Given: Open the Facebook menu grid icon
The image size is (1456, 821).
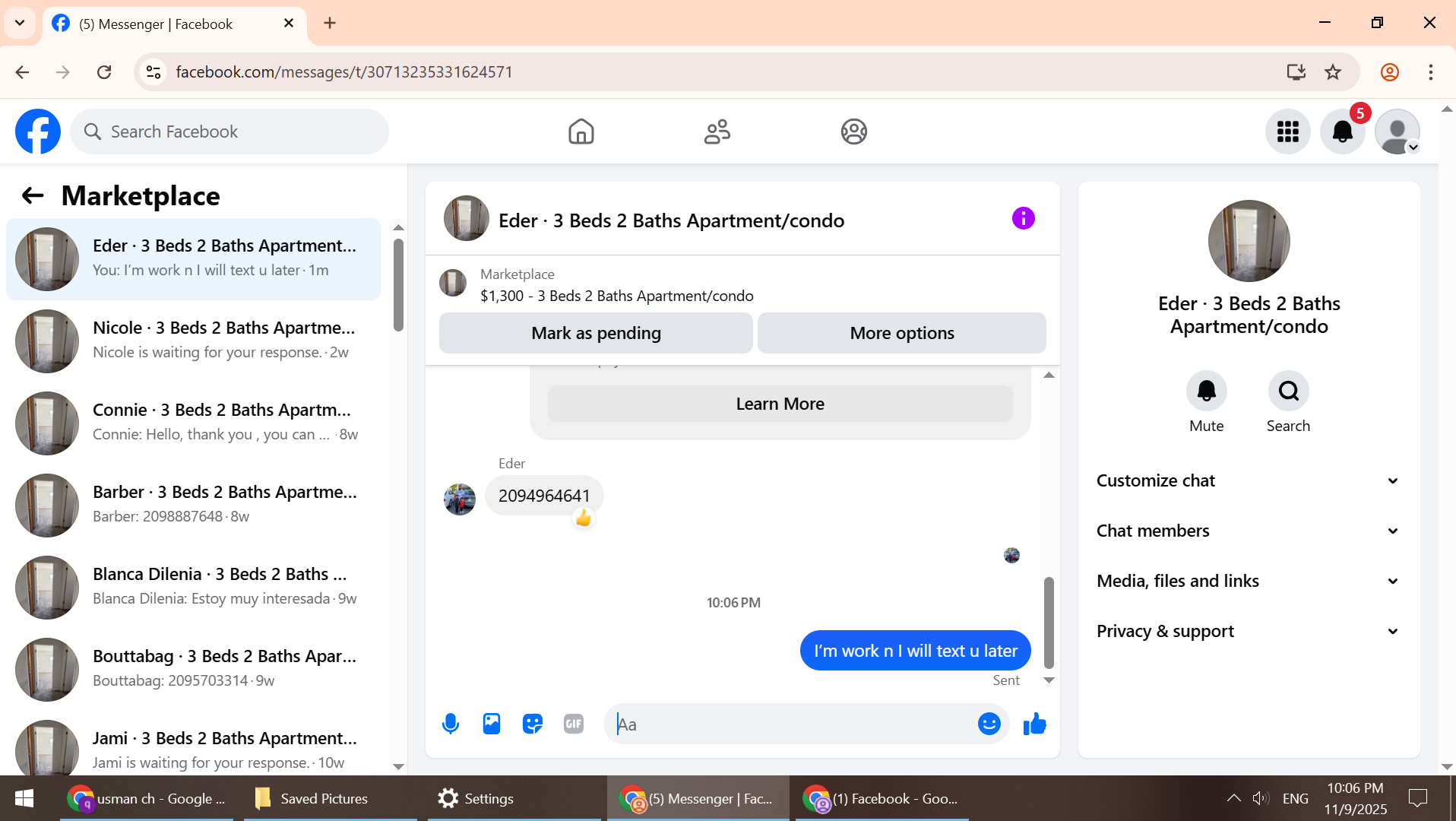Looking at the screenshot, I should [1288, 132].
